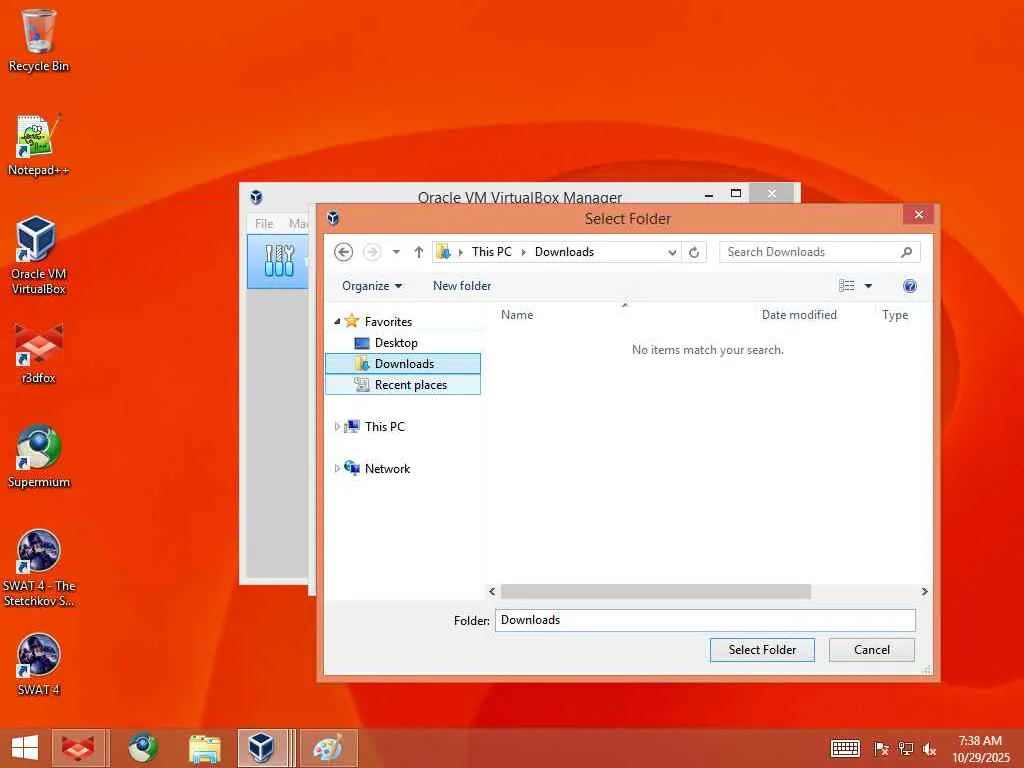Click the muted volume tray icon
The height and width of the screenshot is (768, 1024).
click(929, 748)
